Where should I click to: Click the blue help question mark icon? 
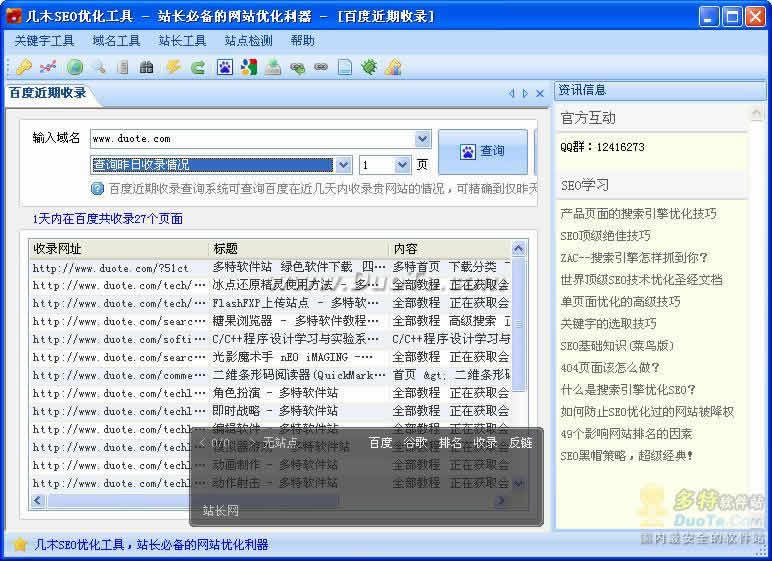[x=97, y=189]
